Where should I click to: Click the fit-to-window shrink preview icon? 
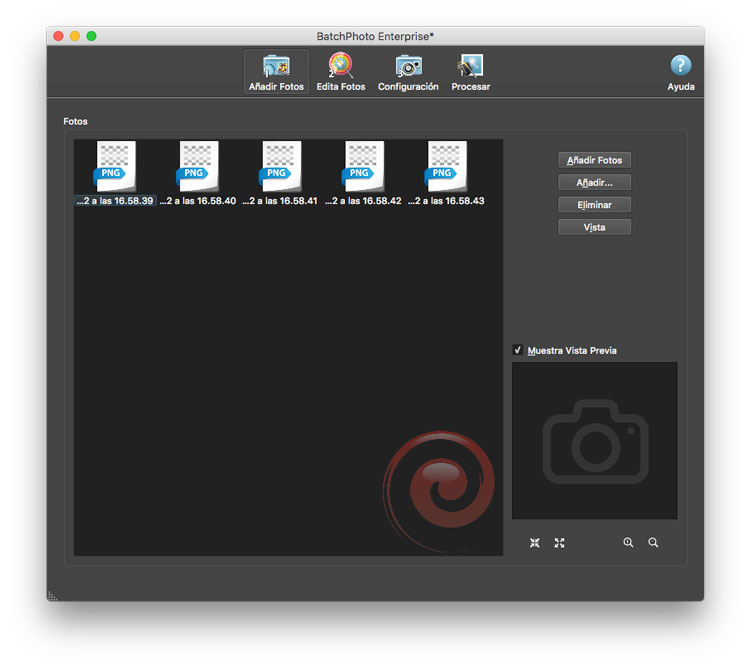click(535, 543)
